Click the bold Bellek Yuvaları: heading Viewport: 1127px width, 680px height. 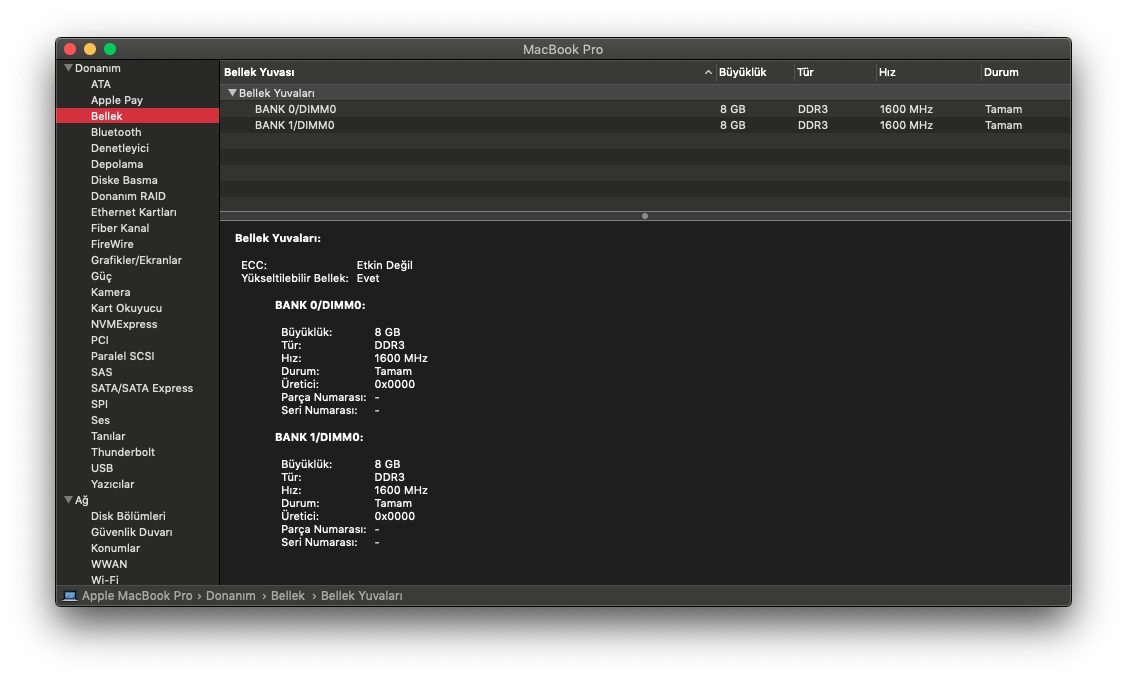click(277, 238)
